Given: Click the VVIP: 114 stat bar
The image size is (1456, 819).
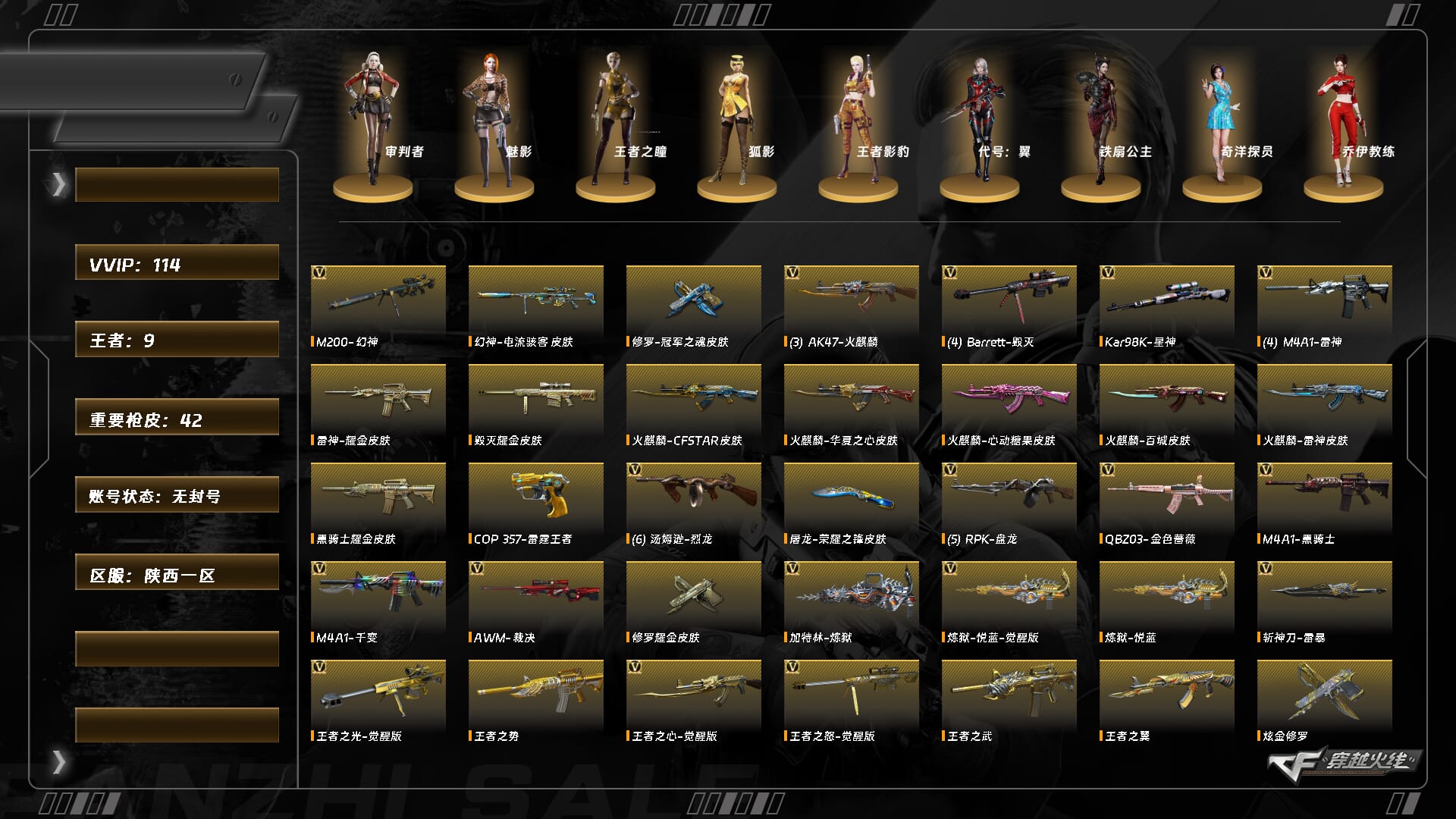Looking at the screenshot, I should (177, 262).
